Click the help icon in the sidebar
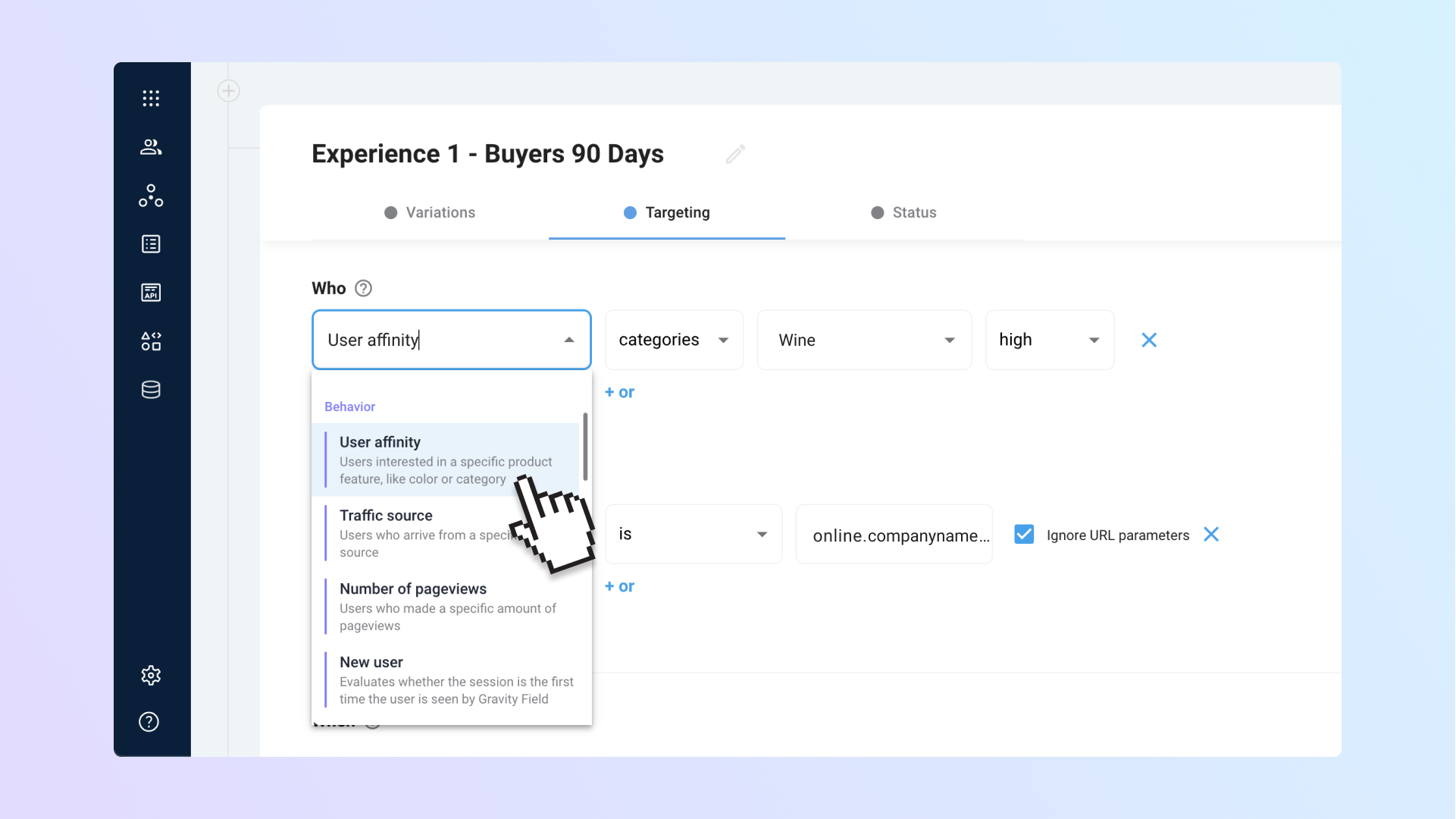The image size is (1456, 819). (x=149, y=722)
